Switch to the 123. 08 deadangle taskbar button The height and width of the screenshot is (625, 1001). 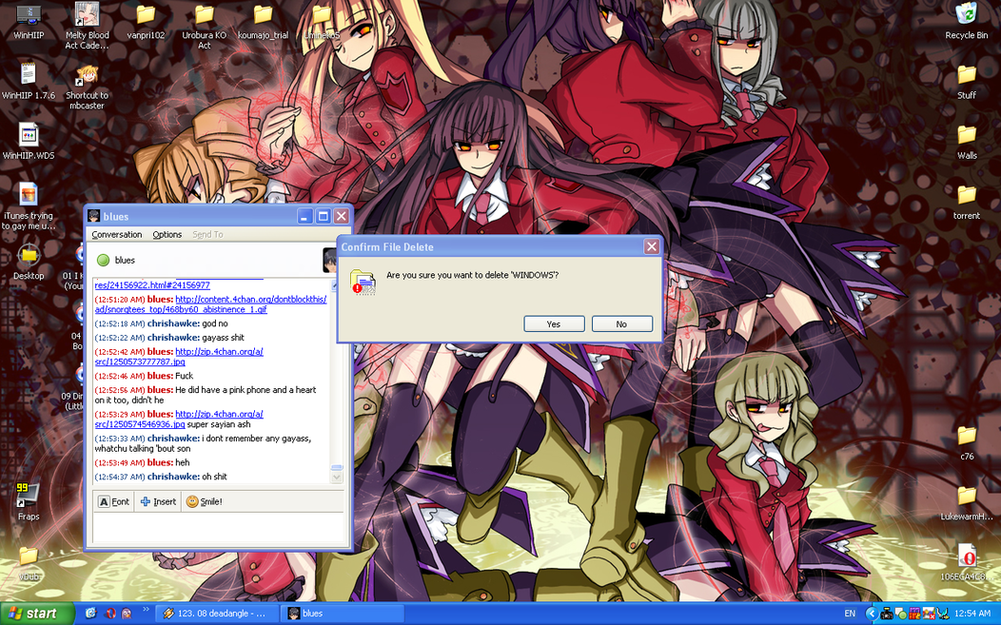pyautogui.click(x=219, y=614)
